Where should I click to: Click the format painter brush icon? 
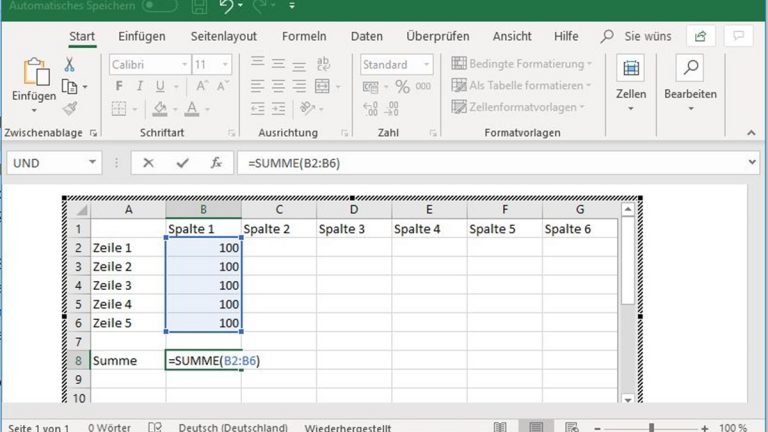[70, 108]
